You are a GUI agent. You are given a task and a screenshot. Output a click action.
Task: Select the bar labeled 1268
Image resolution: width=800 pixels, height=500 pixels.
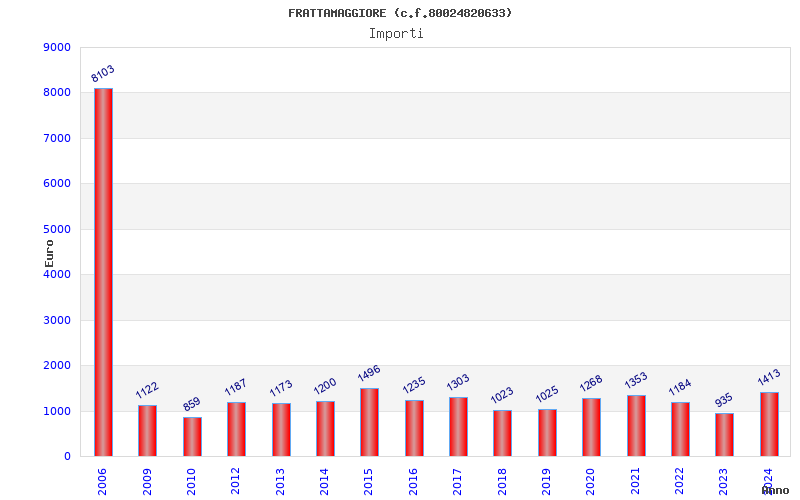coord(591,427)
